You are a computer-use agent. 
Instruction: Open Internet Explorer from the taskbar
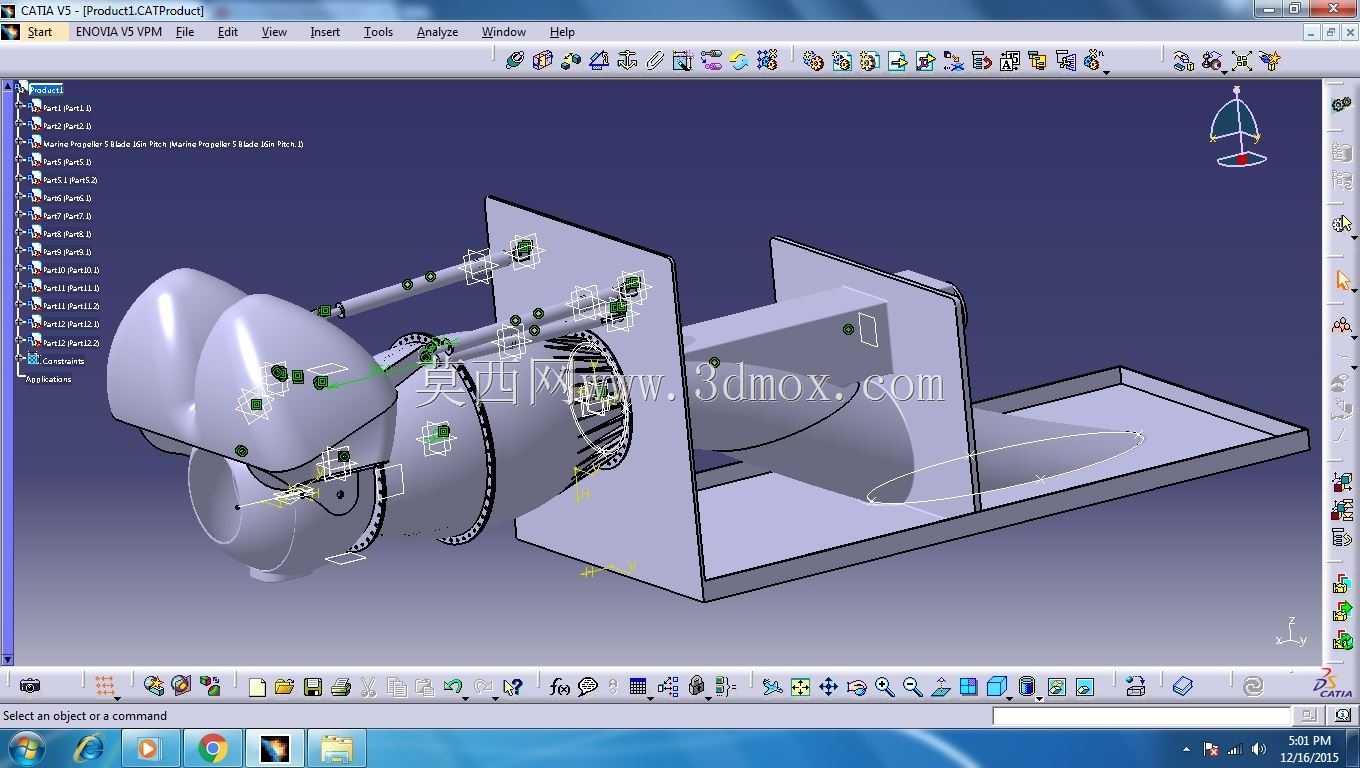(89, 748)
